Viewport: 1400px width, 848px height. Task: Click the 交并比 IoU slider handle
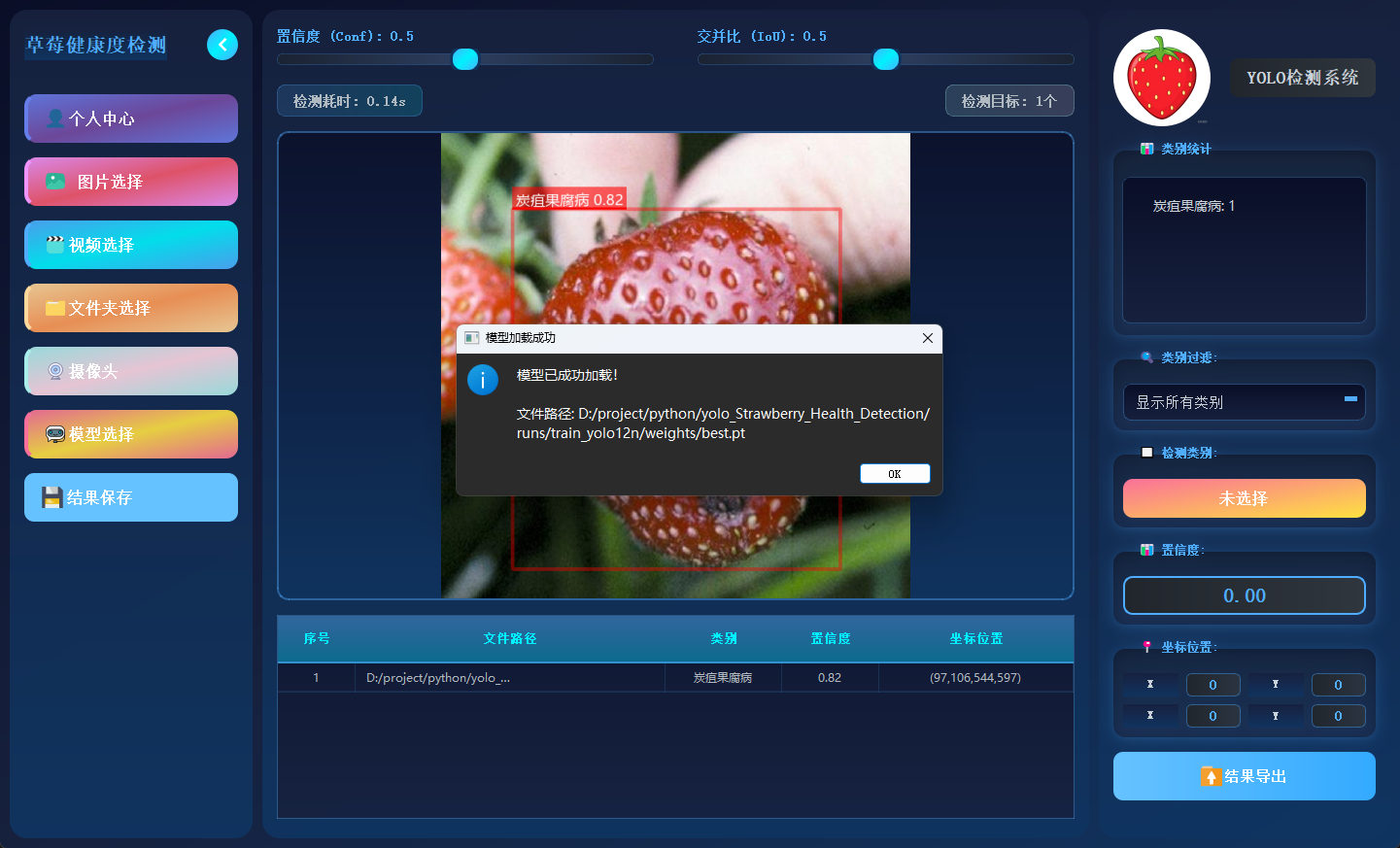pos(886,59)
